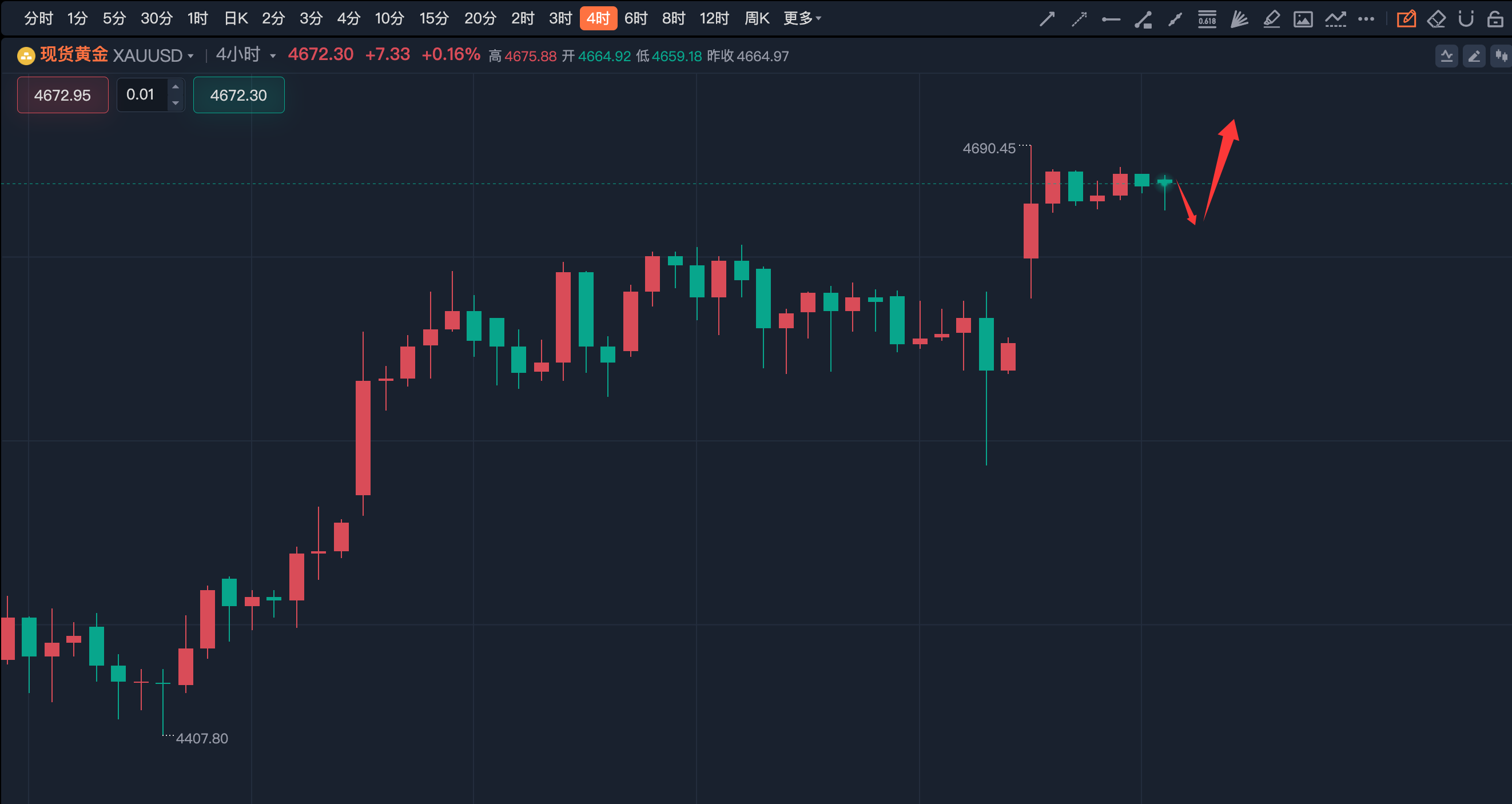This screenshot has height=804, width=1512.
Task: Select the eraser tool
Action: click(x=1436, y=19)
